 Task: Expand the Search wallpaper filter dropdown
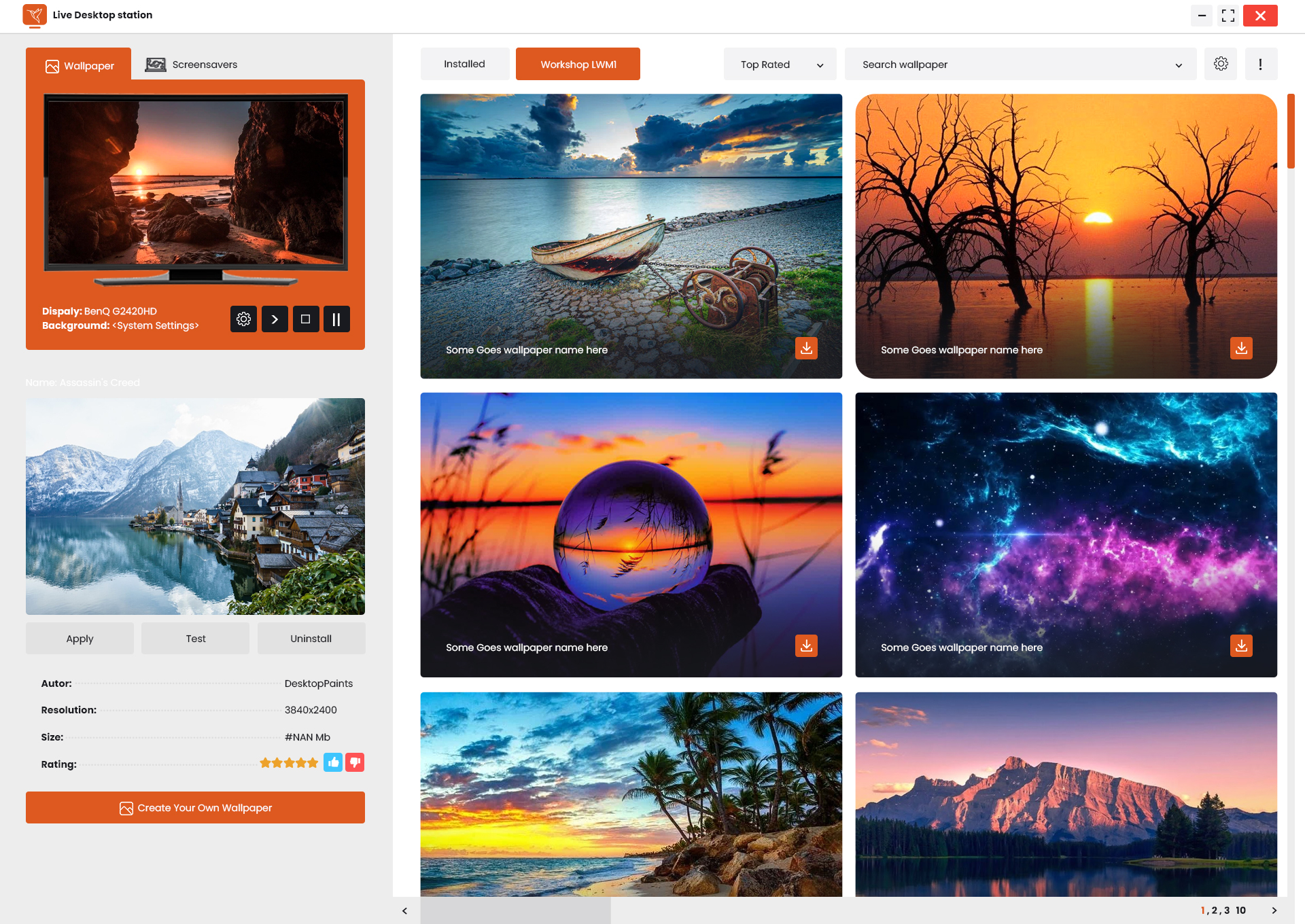pyautogui.click(x=1179, y=65)
